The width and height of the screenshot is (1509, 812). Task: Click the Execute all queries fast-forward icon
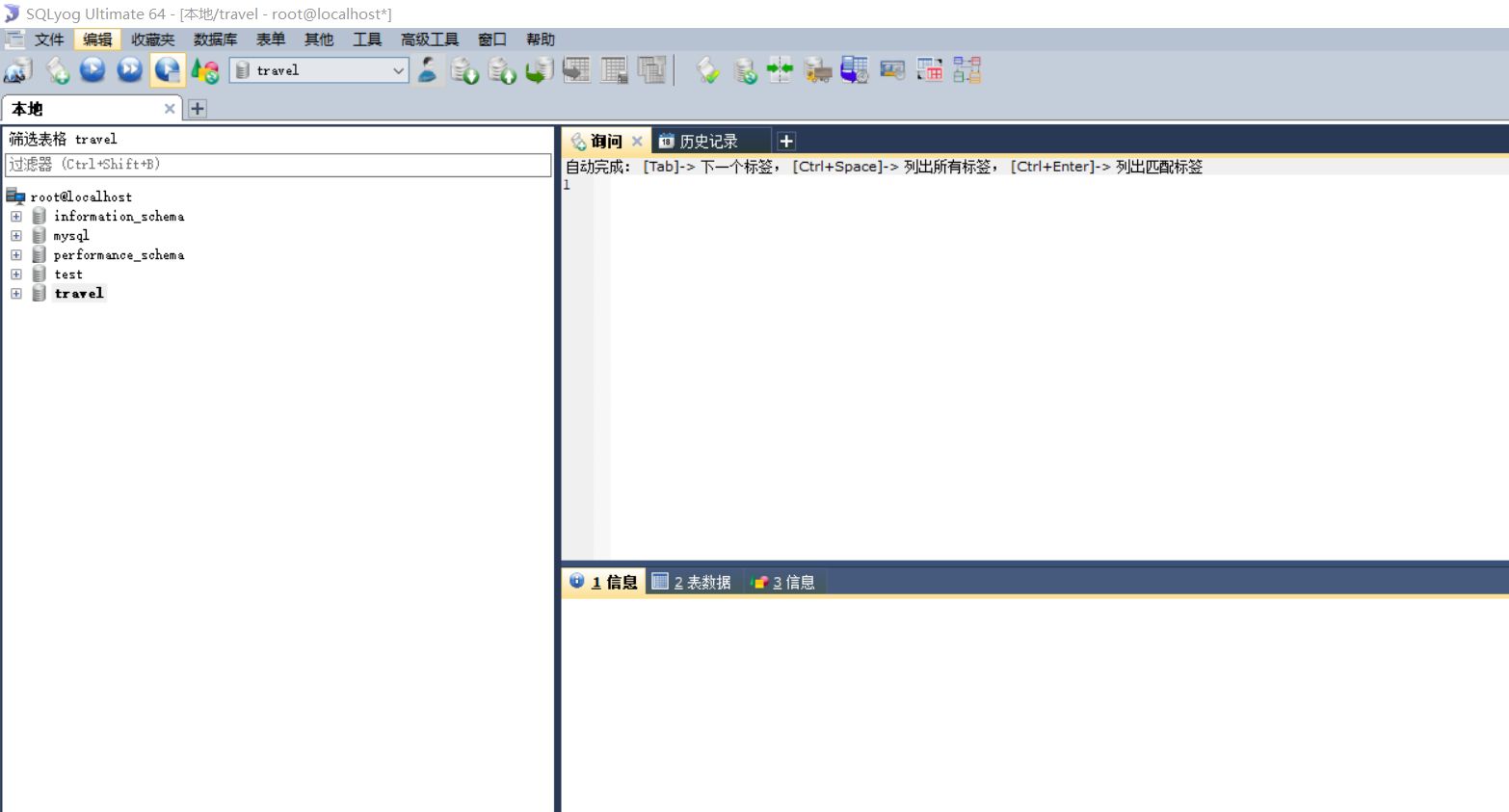[129, 70]
